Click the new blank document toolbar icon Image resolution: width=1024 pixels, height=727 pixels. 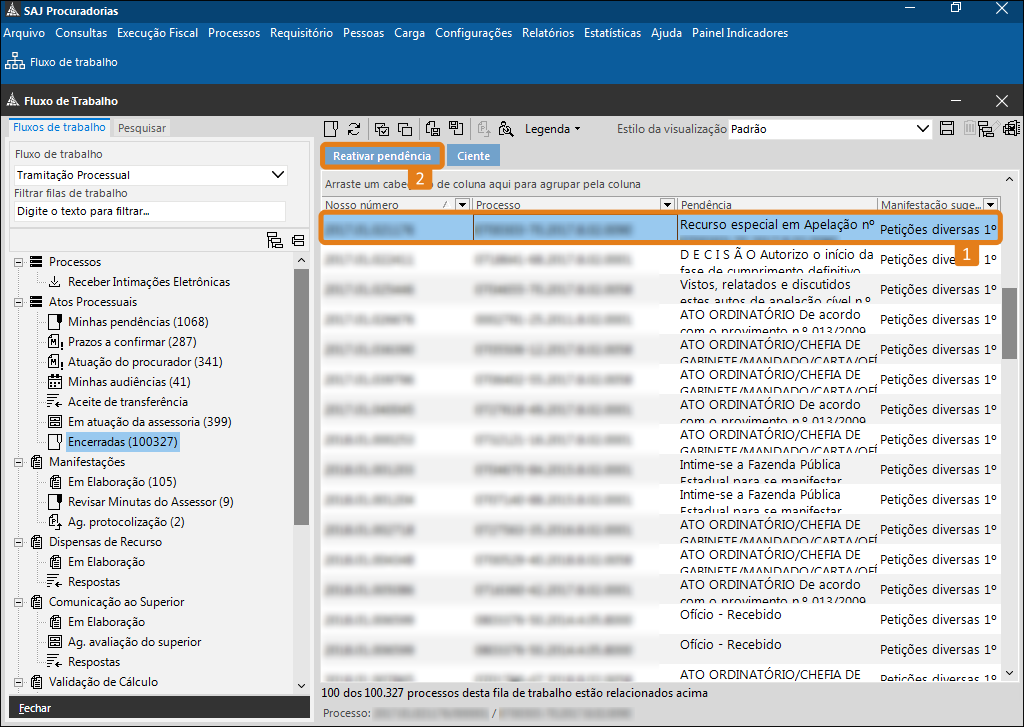point(331,129)
